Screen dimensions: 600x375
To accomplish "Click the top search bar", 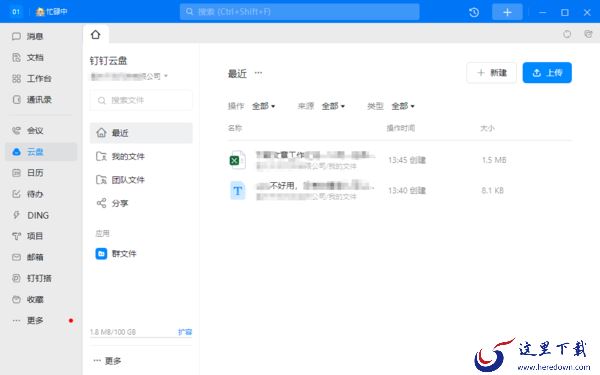I will [x=299, y=12].
